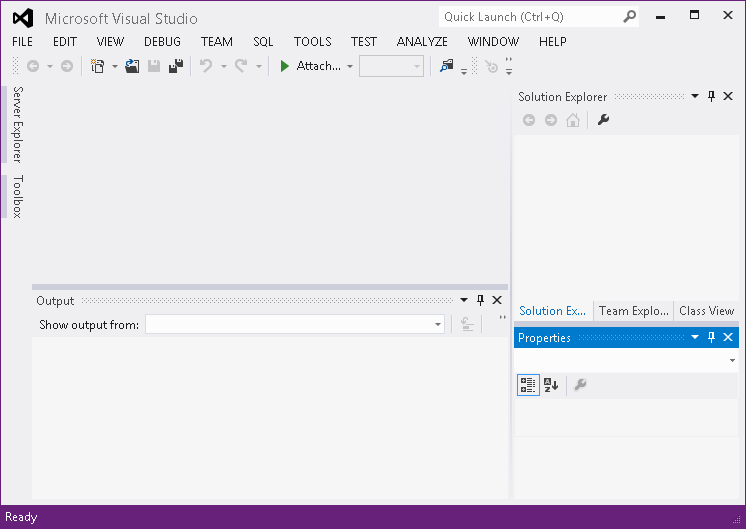Open the Server Explorer side tab

point(17,124)
